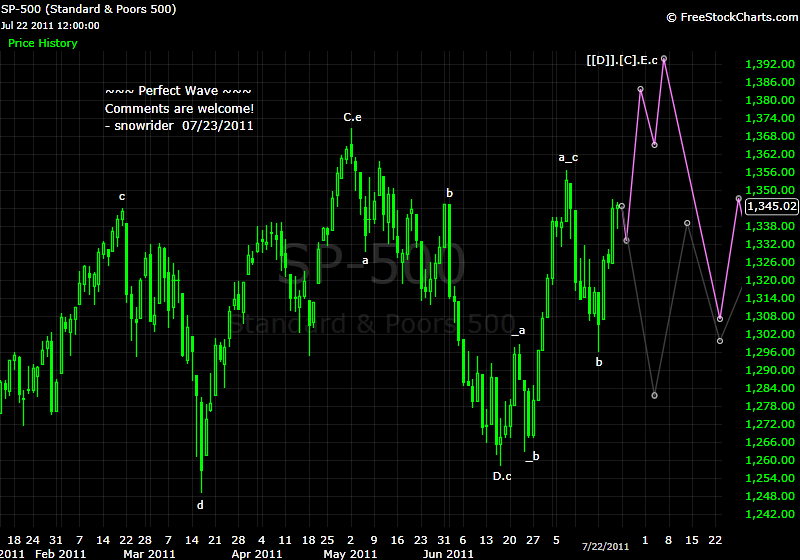Click the 'Apr 2011' month label
Image resolution: width=800 pixels, height=560 pixels.
tap(257, 554)
